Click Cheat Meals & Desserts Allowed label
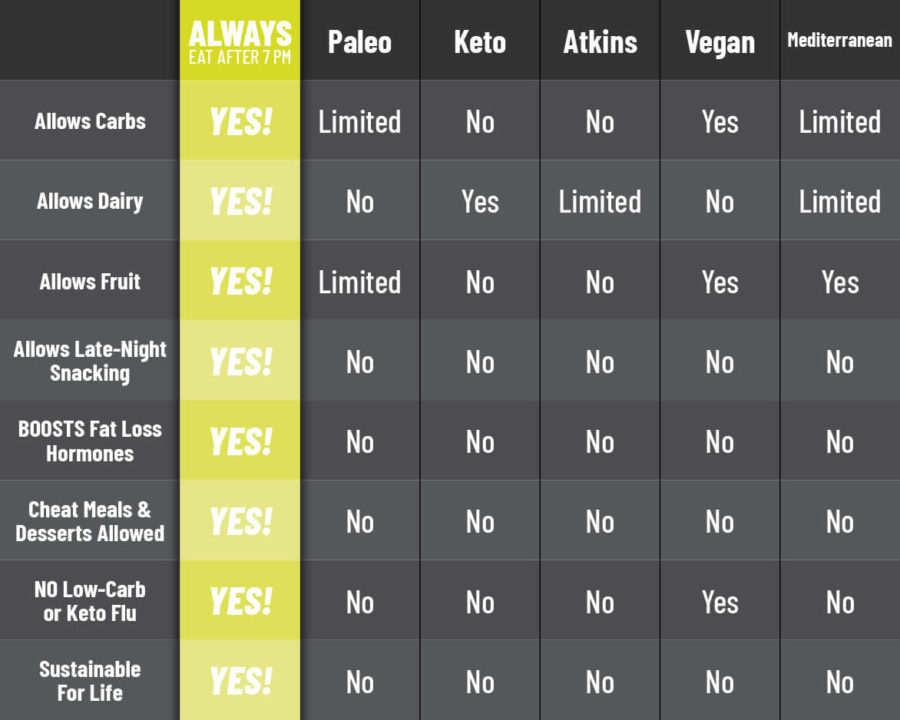This screenshot has width=900, height=720. pyautogui.click(x=90, y=521)
